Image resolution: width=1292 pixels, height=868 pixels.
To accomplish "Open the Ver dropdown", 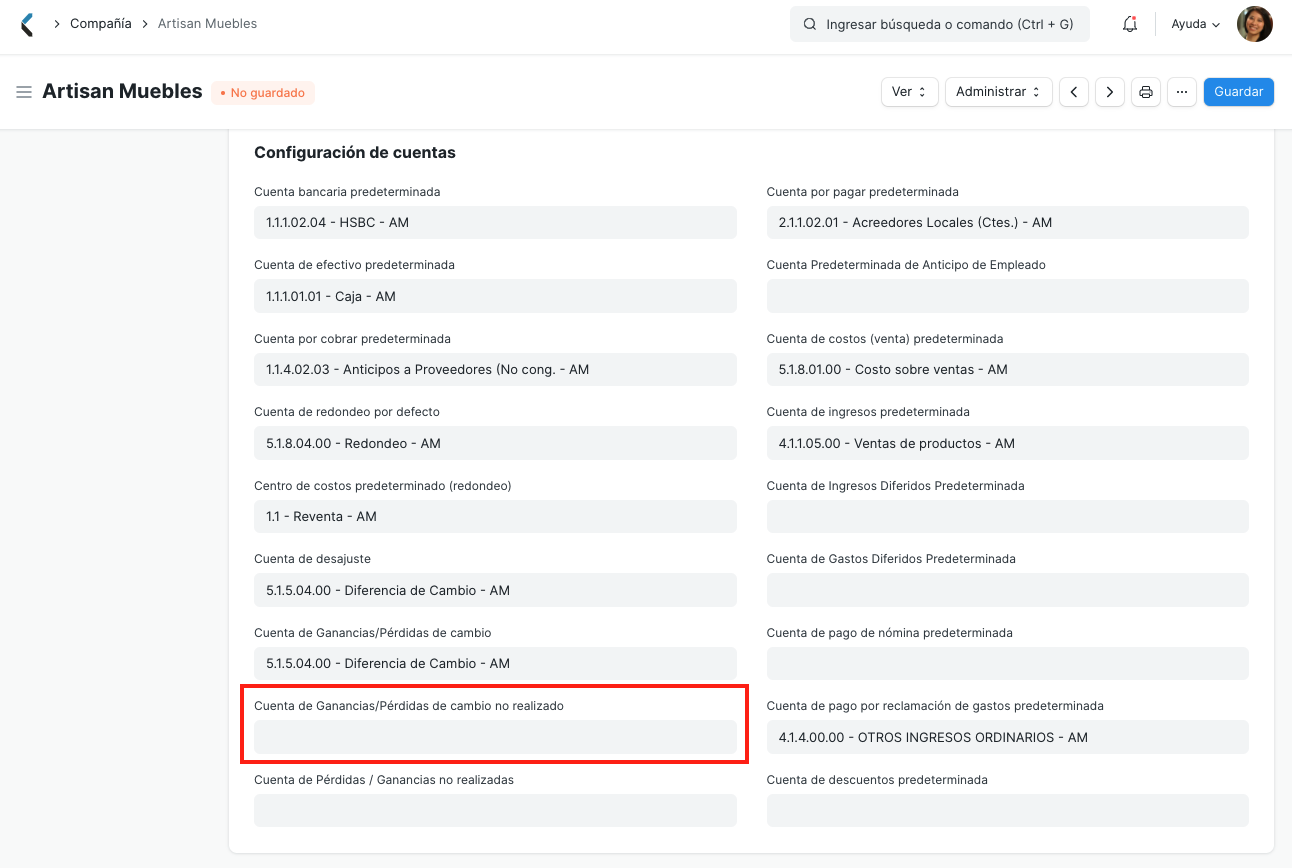I will tap(909, 92).
